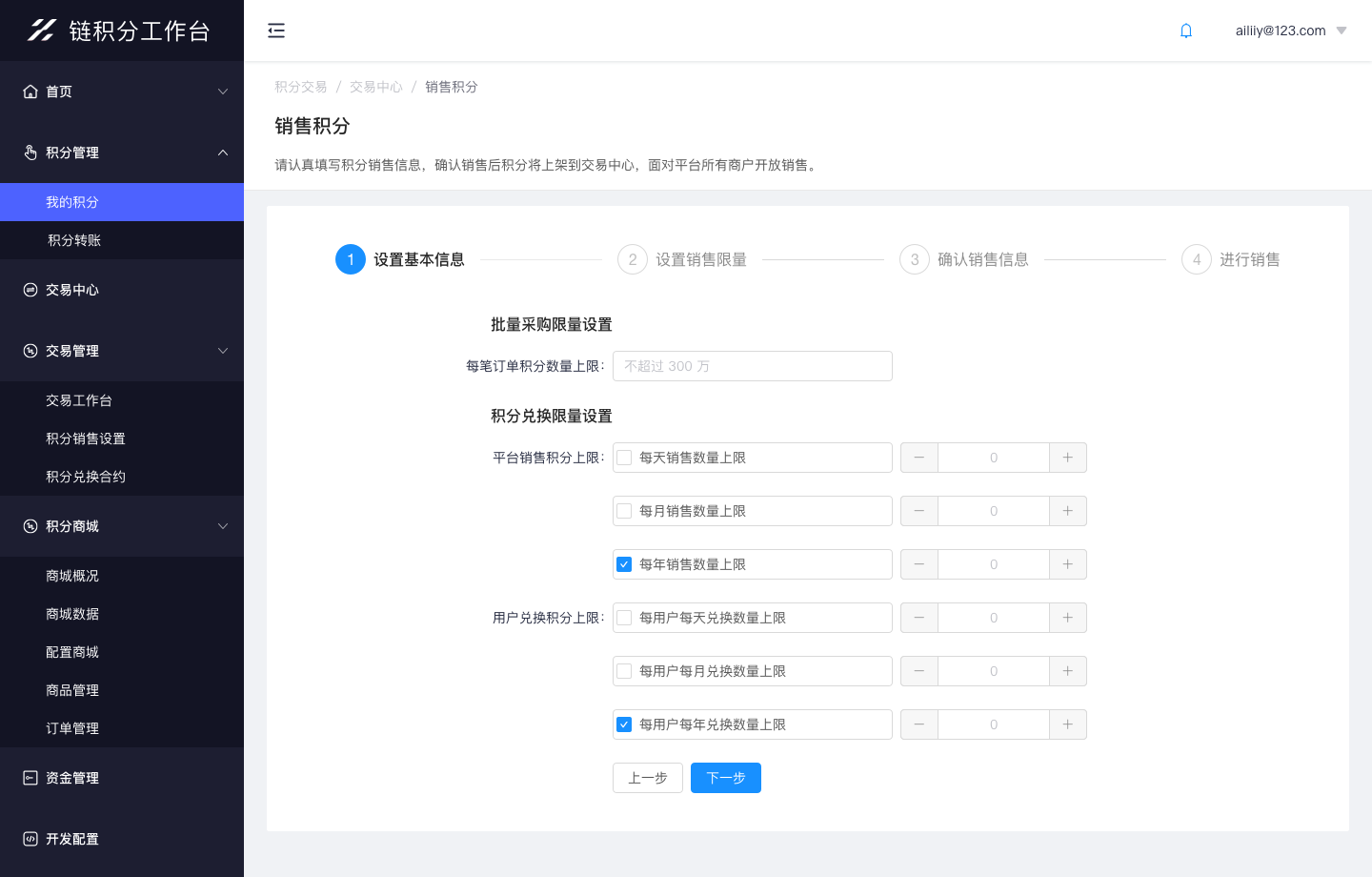Focus the 每年销售数量上限 number field
This screenshot has height=877, width=1372.
(994, 564)
